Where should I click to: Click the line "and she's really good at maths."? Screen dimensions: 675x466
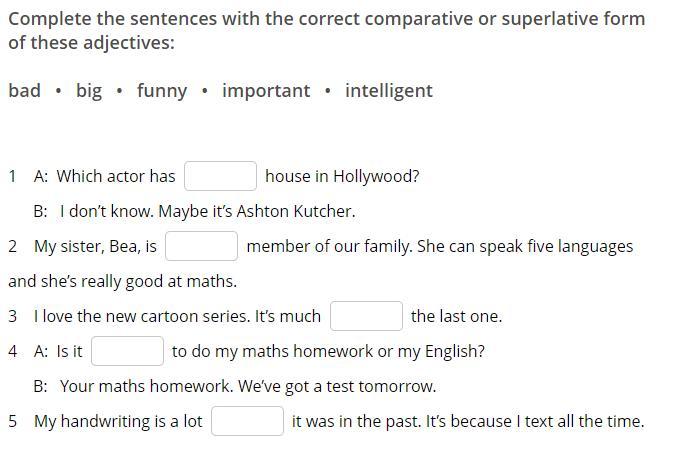122,281
